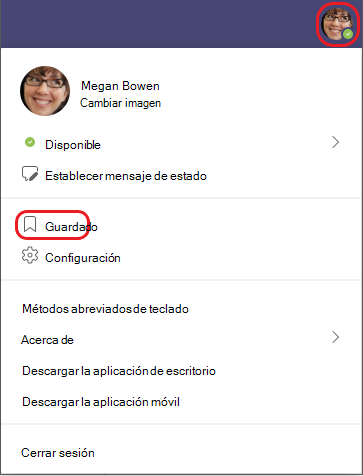Screen dimensions: 363x476
Task: Click Descargar la aplicación móvil
Action: point(181,402)
